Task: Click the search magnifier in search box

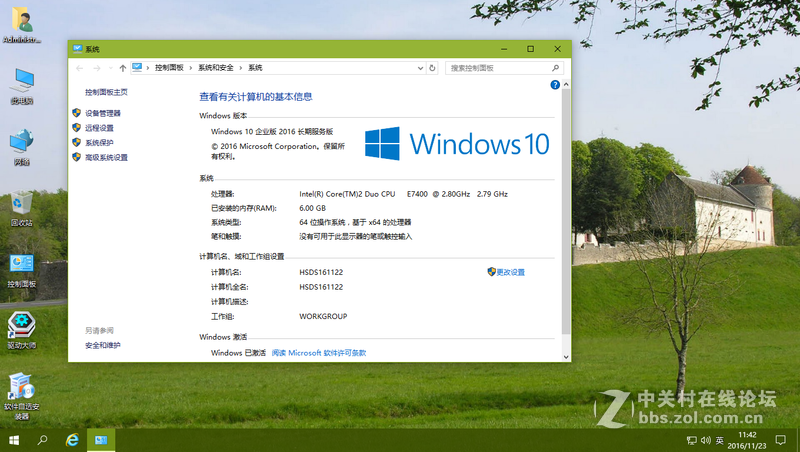Action: (555, 68)
